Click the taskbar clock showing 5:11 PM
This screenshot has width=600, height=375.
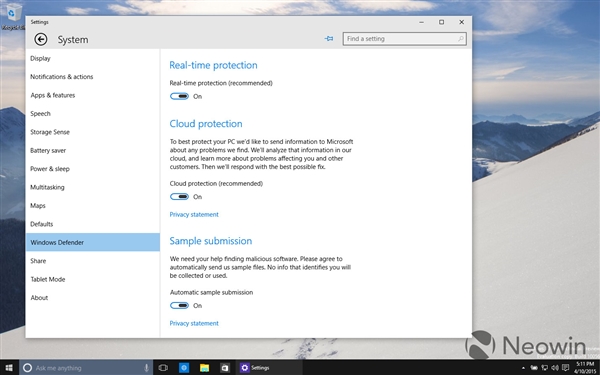[584, 368]
